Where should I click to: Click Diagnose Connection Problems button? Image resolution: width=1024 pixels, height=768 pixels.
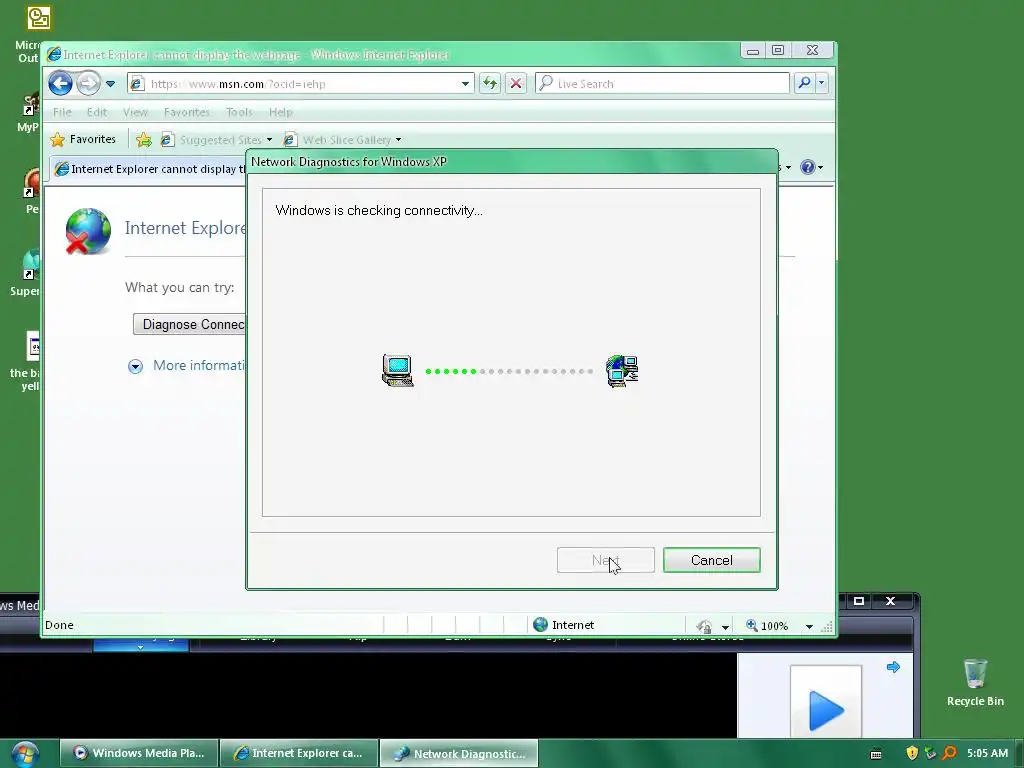[x=189, y=325]
